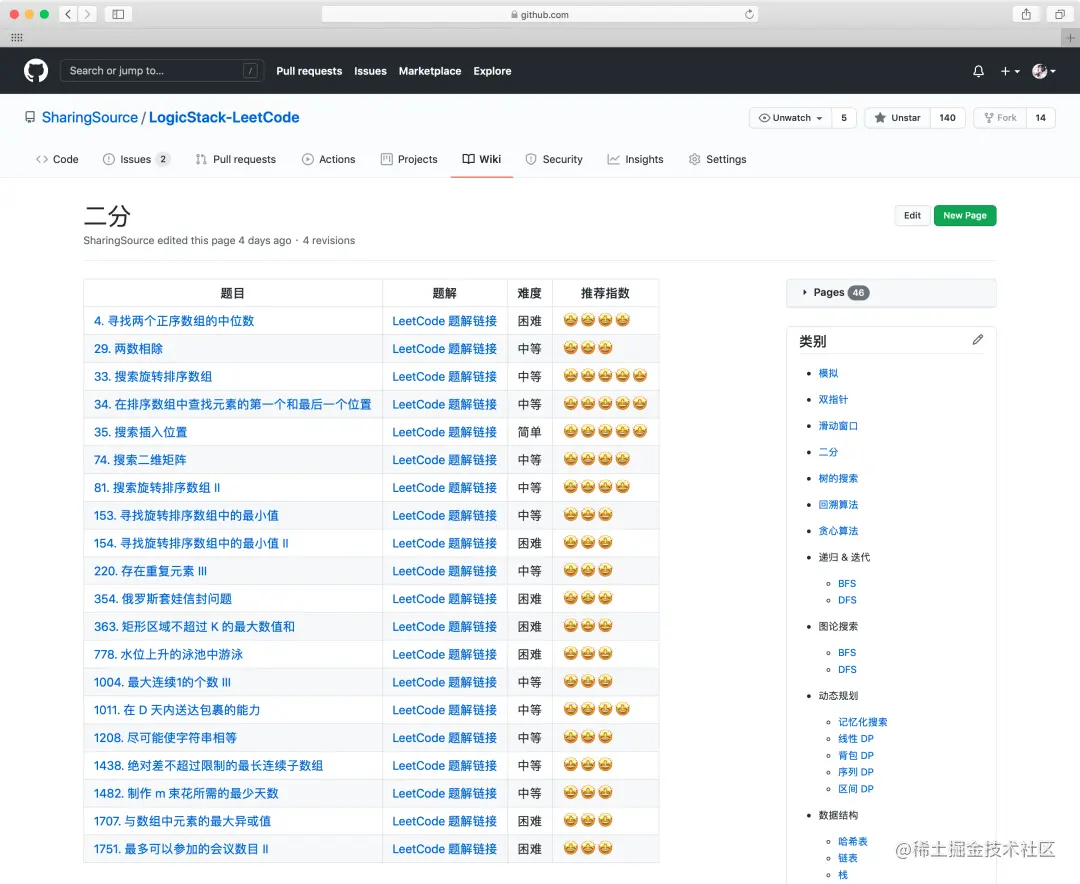Open the 模拟 category page
Viewport: 1080px width, 884px height.
click(828, 373)
